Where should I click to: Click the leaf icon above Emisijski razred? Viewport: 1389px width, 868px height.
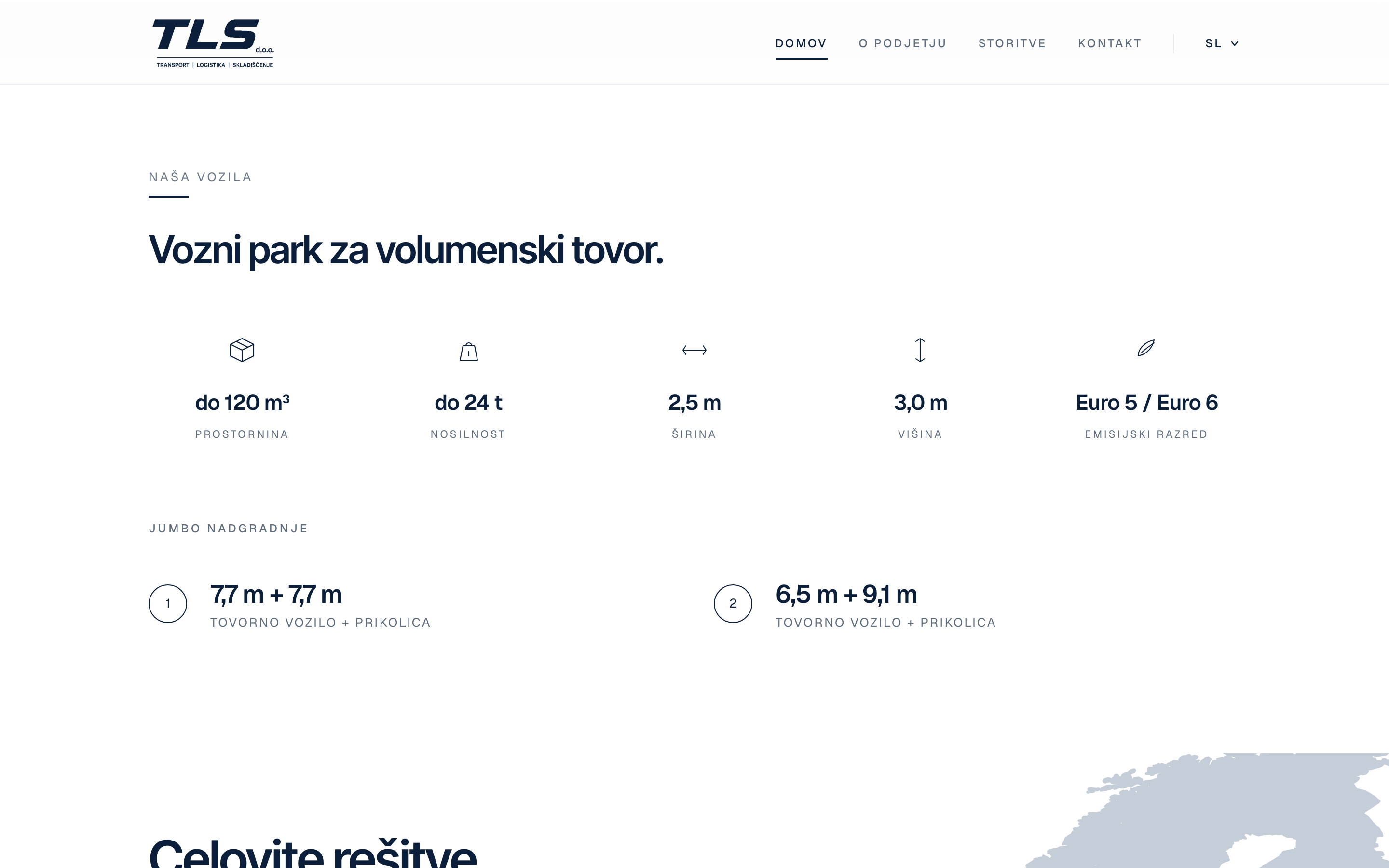[x=1145, y=348]
